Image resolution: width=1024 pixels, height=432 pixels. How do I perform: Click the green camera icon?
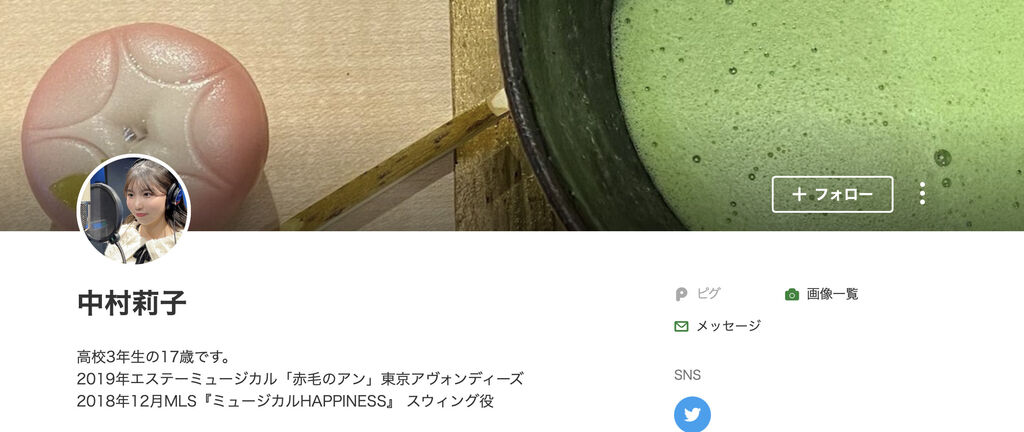coord(792,294)
